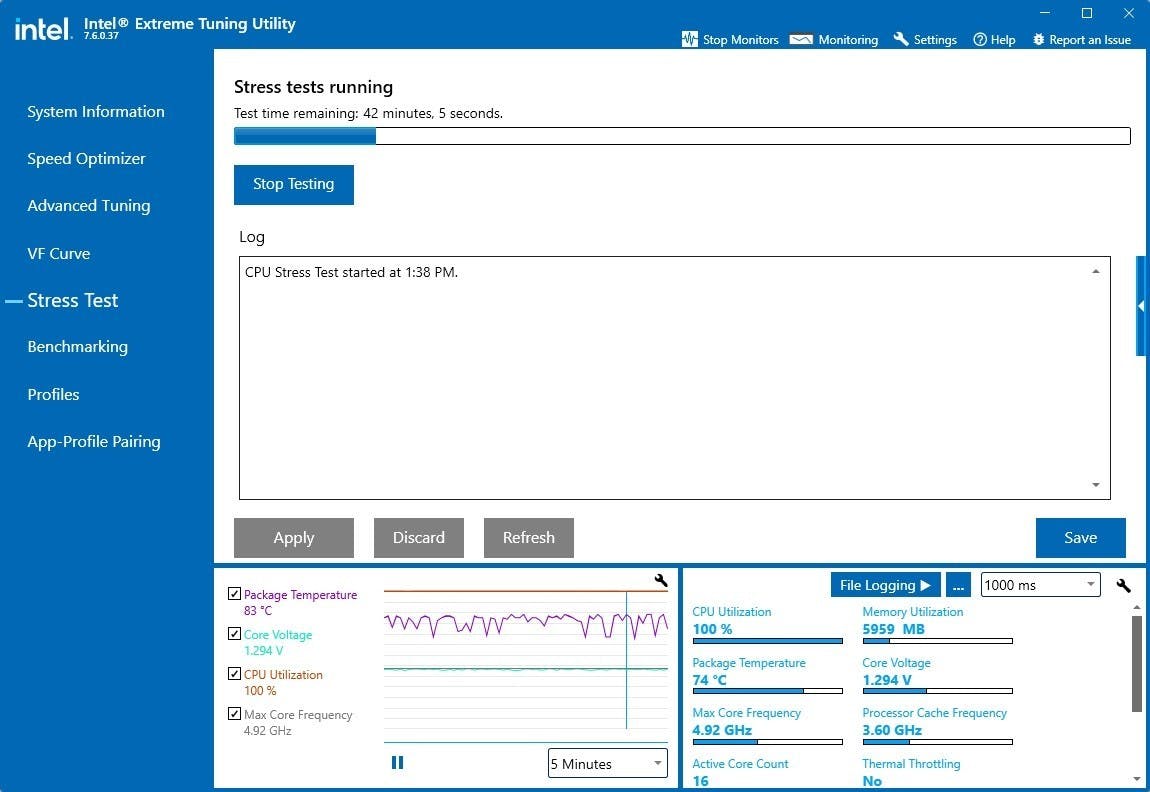Open Settings via the wrench icon
1150x792 pixels.
click(x=901, y=40)
